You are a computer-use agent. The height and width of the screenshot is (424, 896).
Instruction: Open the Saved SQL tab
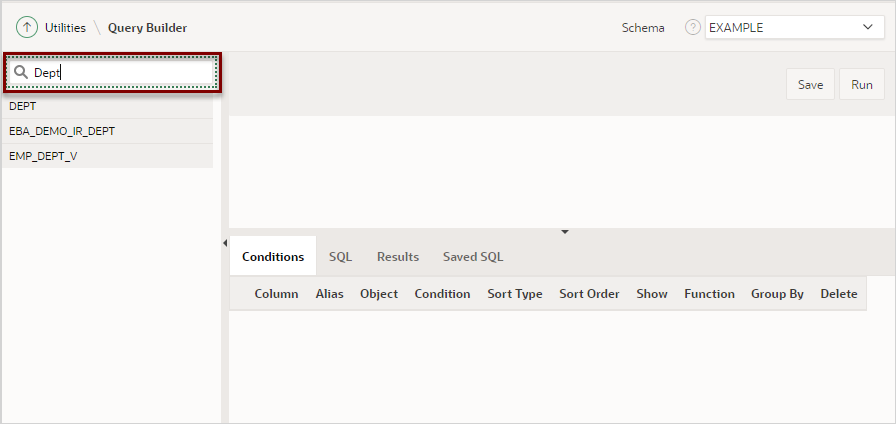pyautogui.click(x=473, y=257)
